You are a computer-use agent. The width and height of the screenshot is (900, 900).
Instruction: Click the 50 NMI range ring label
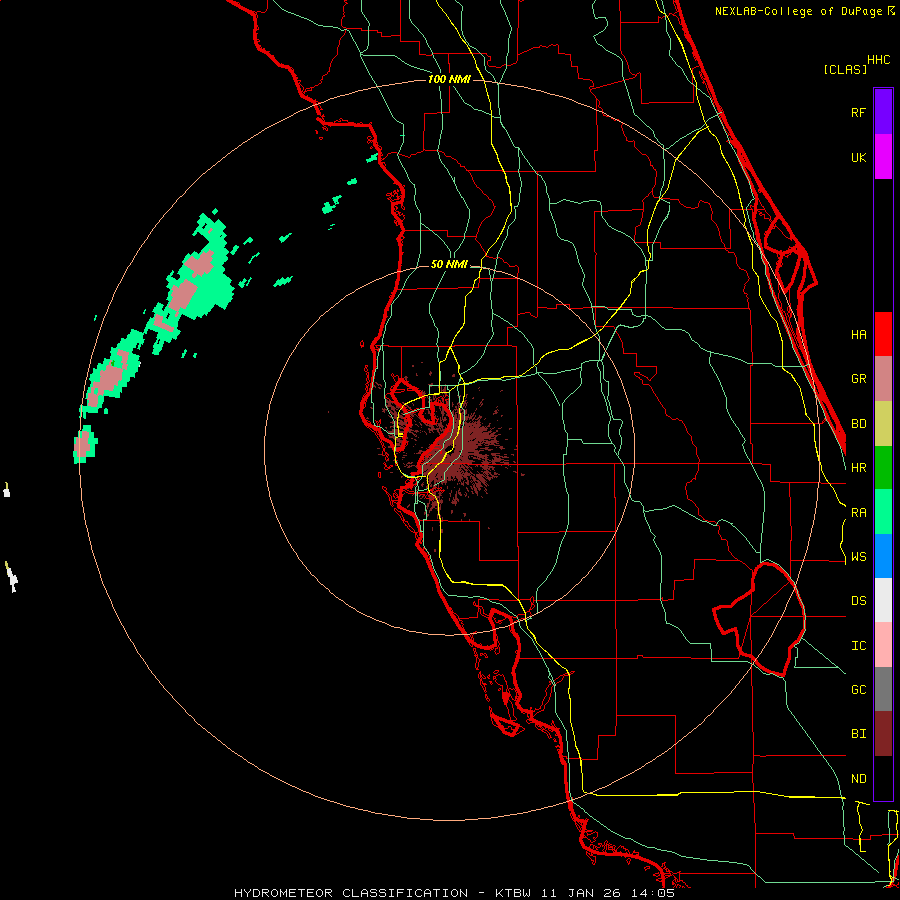(x=449, y=264)
